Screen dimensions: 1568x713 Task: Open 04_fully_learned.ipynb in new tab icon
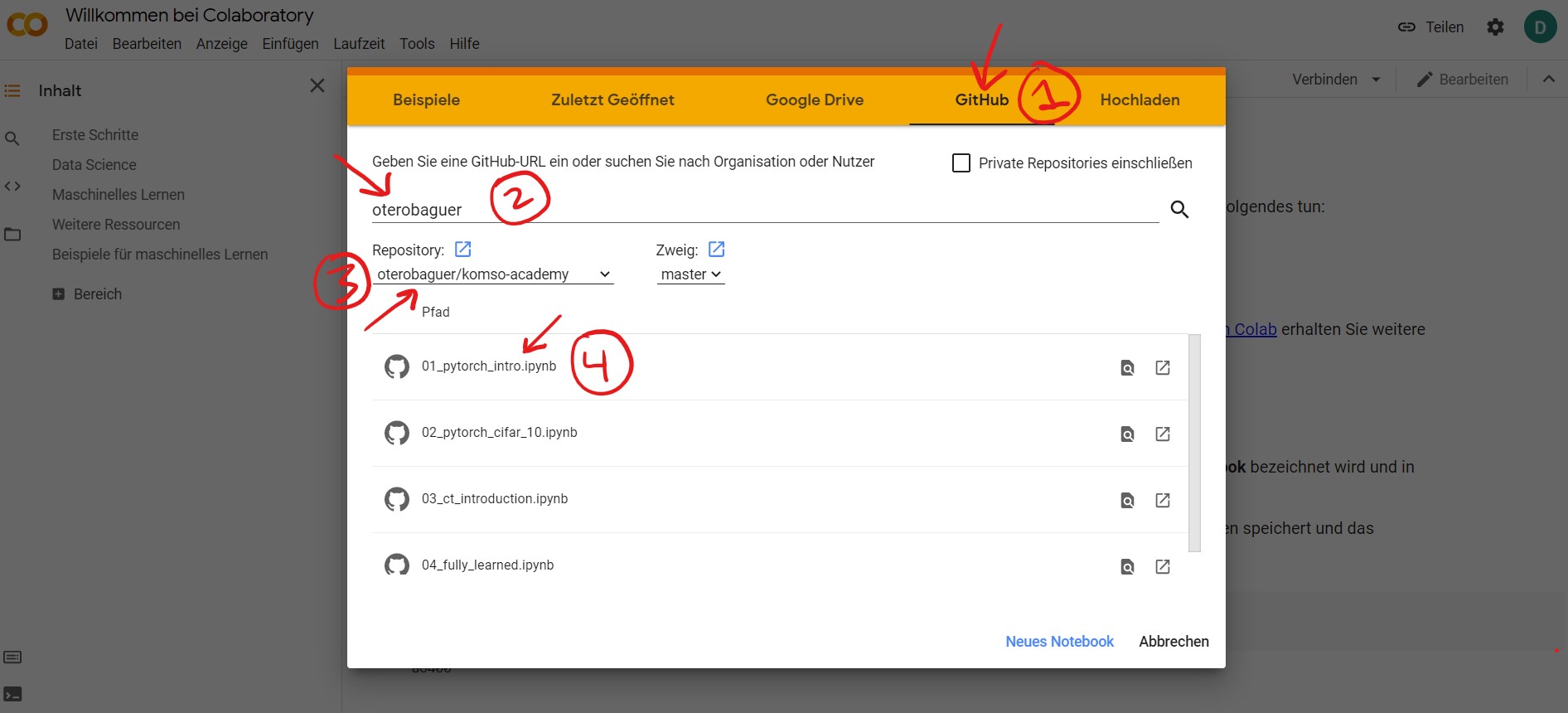pos(1163,566)
